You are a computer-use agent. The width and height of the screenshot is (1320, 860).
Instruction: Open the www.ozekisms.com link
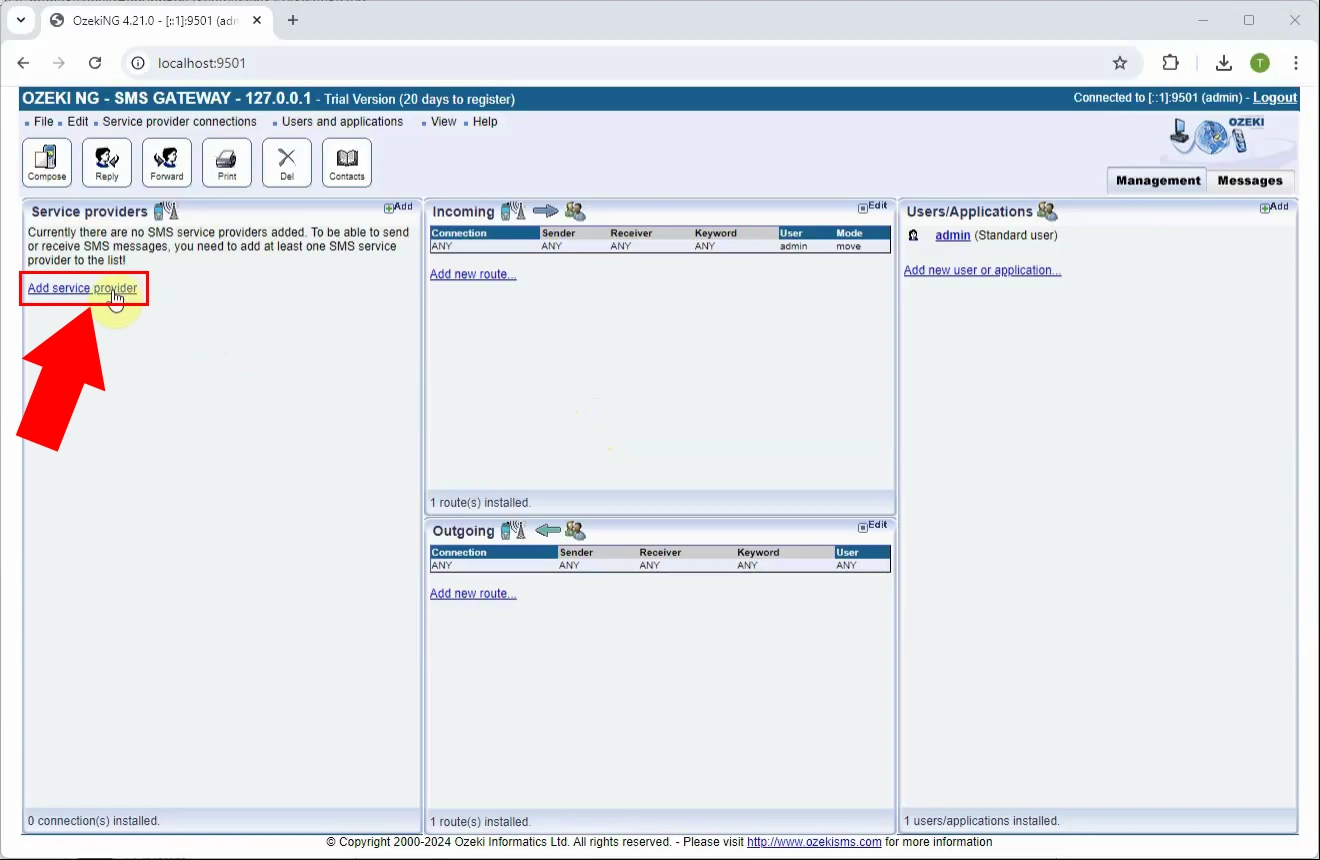[x=814, y=842]
